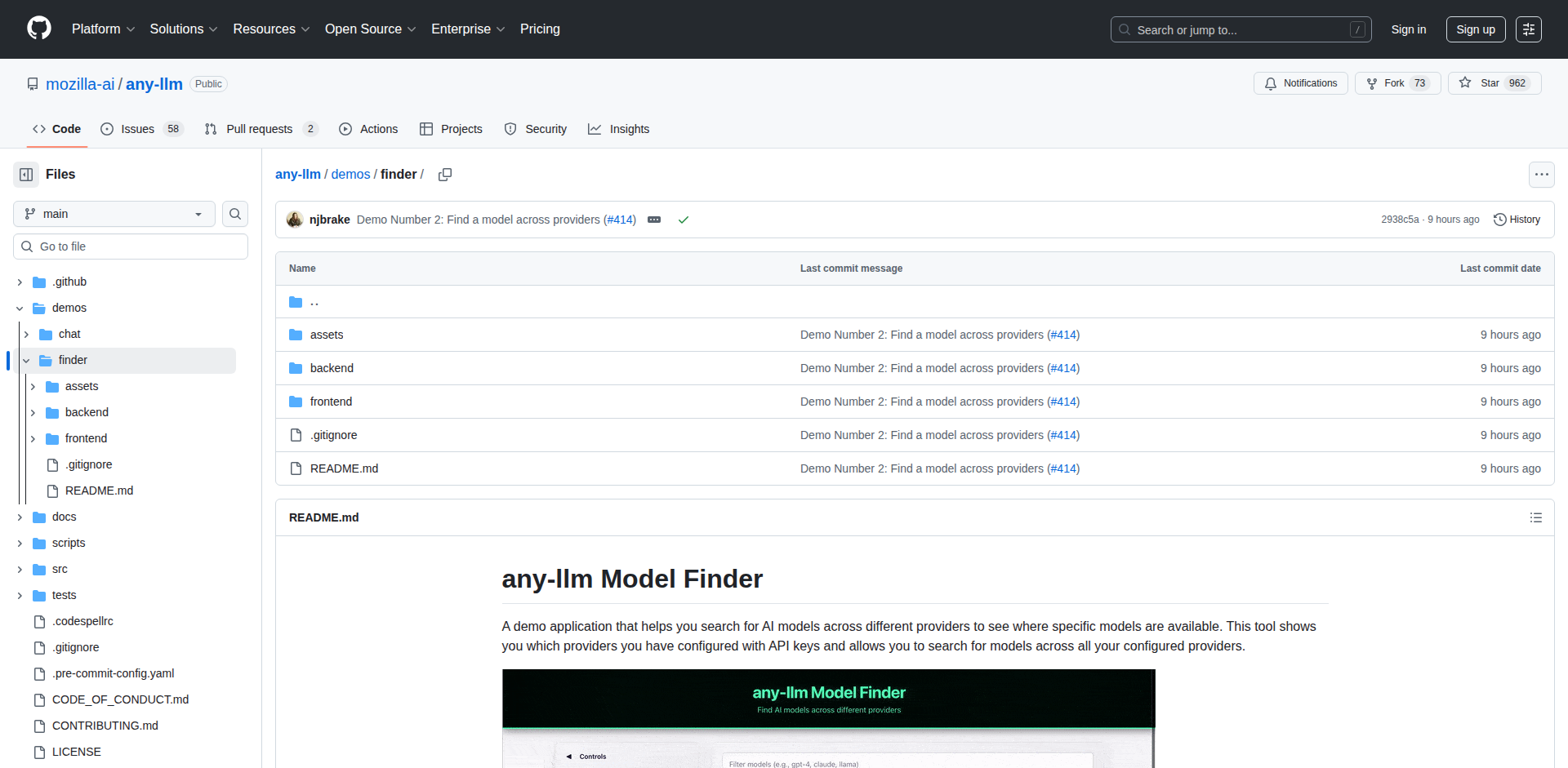Viewport: 1568px width, 768px height.
Task: Open frontend folder under finder in tree
Action: coord(86,438)
